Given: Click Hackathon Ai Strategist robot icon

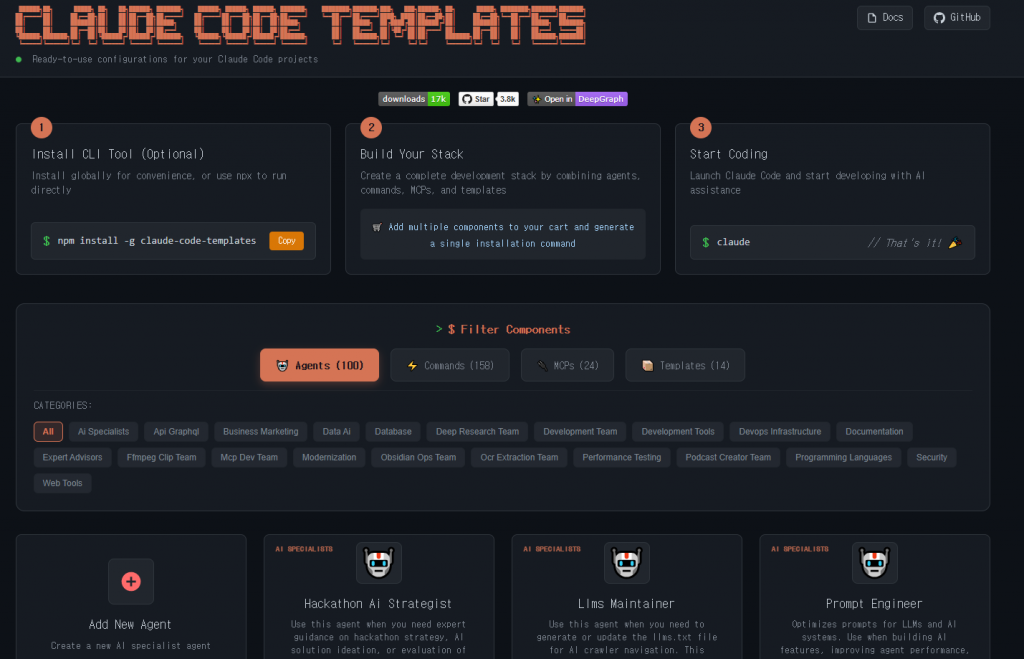Looking at the screenshot, I should coord(379,562).
